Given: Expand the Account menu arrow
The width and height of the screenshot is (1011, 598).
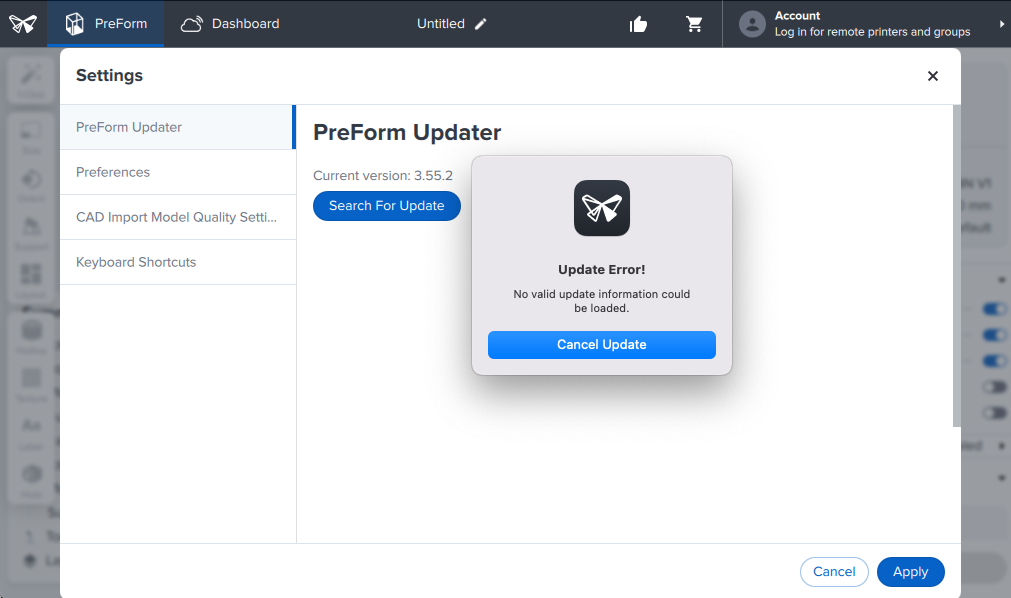Looking at the screenshot, I should 1001,24.
